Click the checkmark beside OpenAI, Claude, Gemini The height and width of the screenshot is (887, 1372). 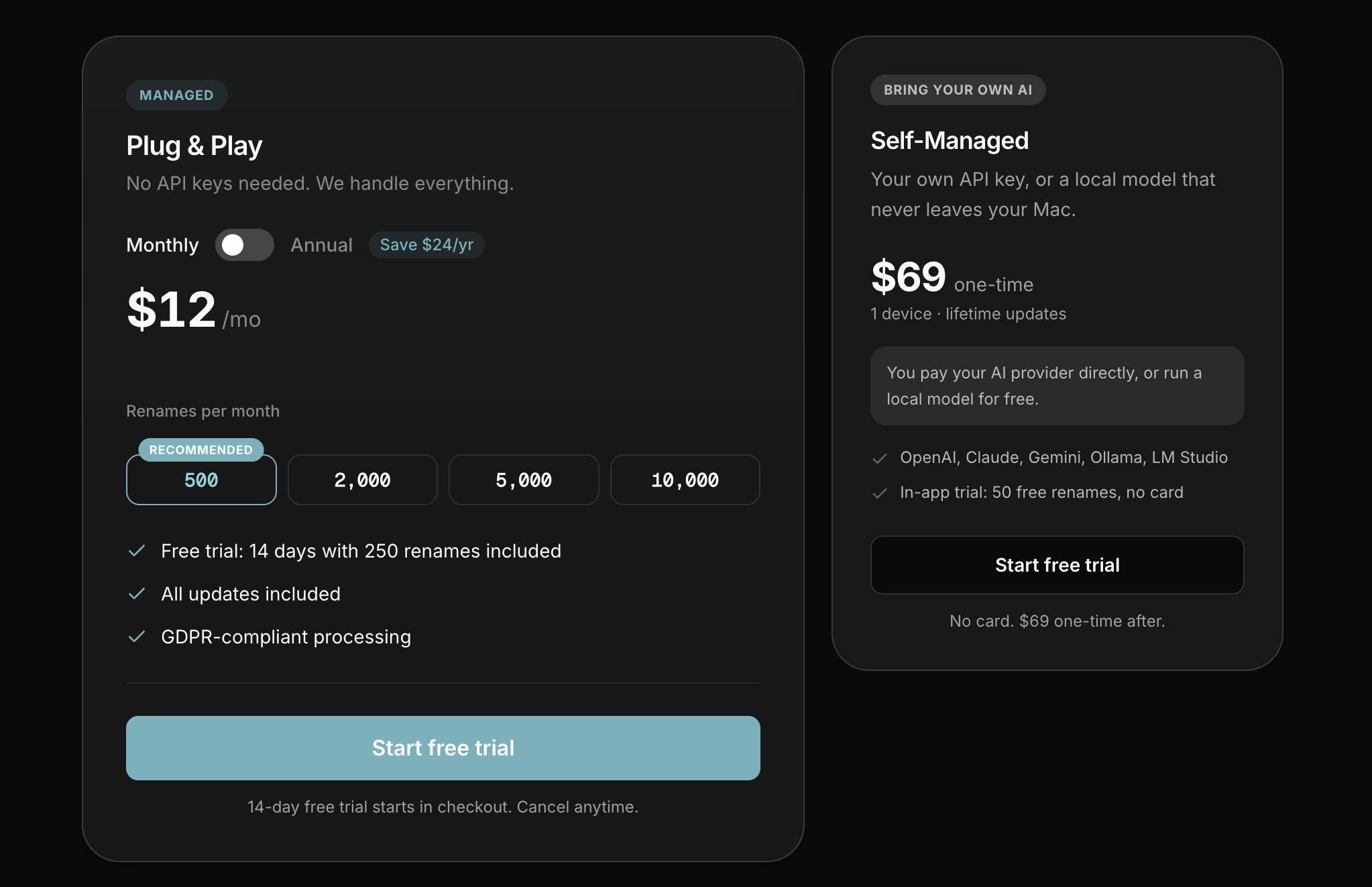coord(880,458)
